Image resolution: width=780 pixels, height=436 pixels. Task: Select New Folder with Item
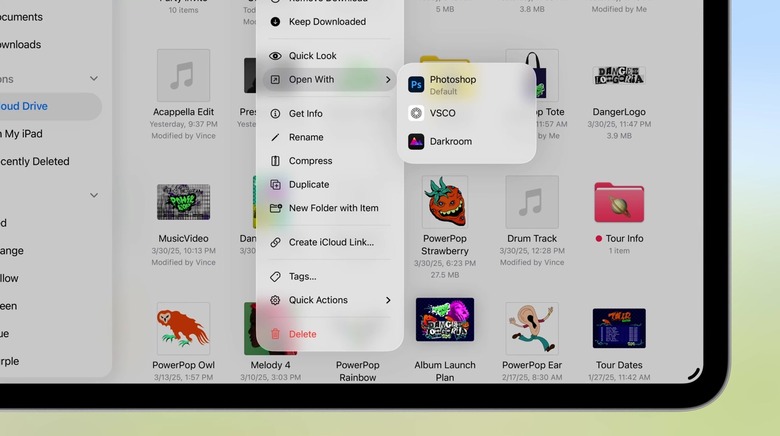click(330, 208)
